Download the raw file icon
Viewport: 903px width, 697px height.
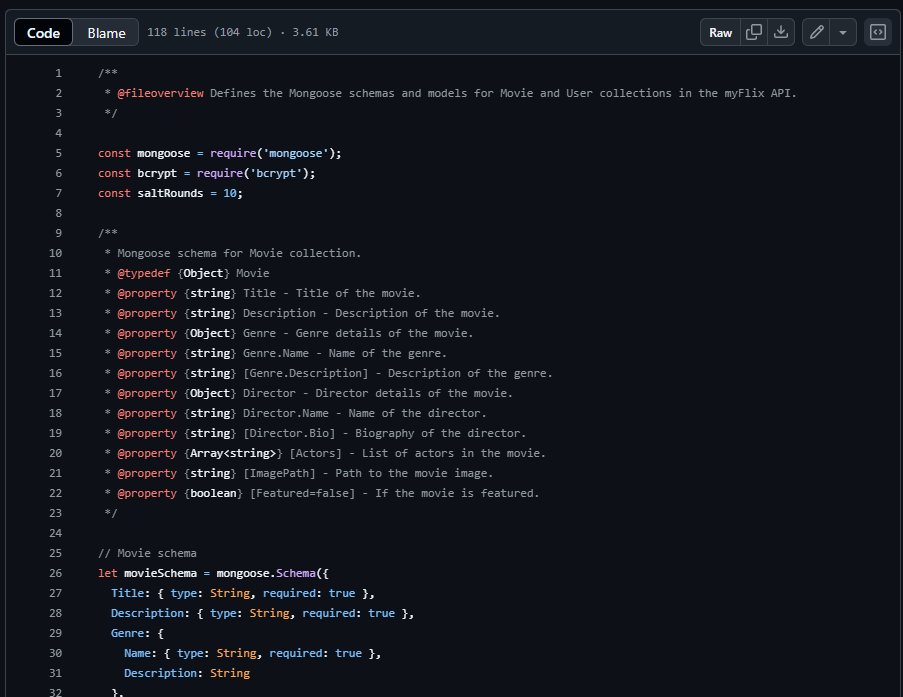point(781,32)
